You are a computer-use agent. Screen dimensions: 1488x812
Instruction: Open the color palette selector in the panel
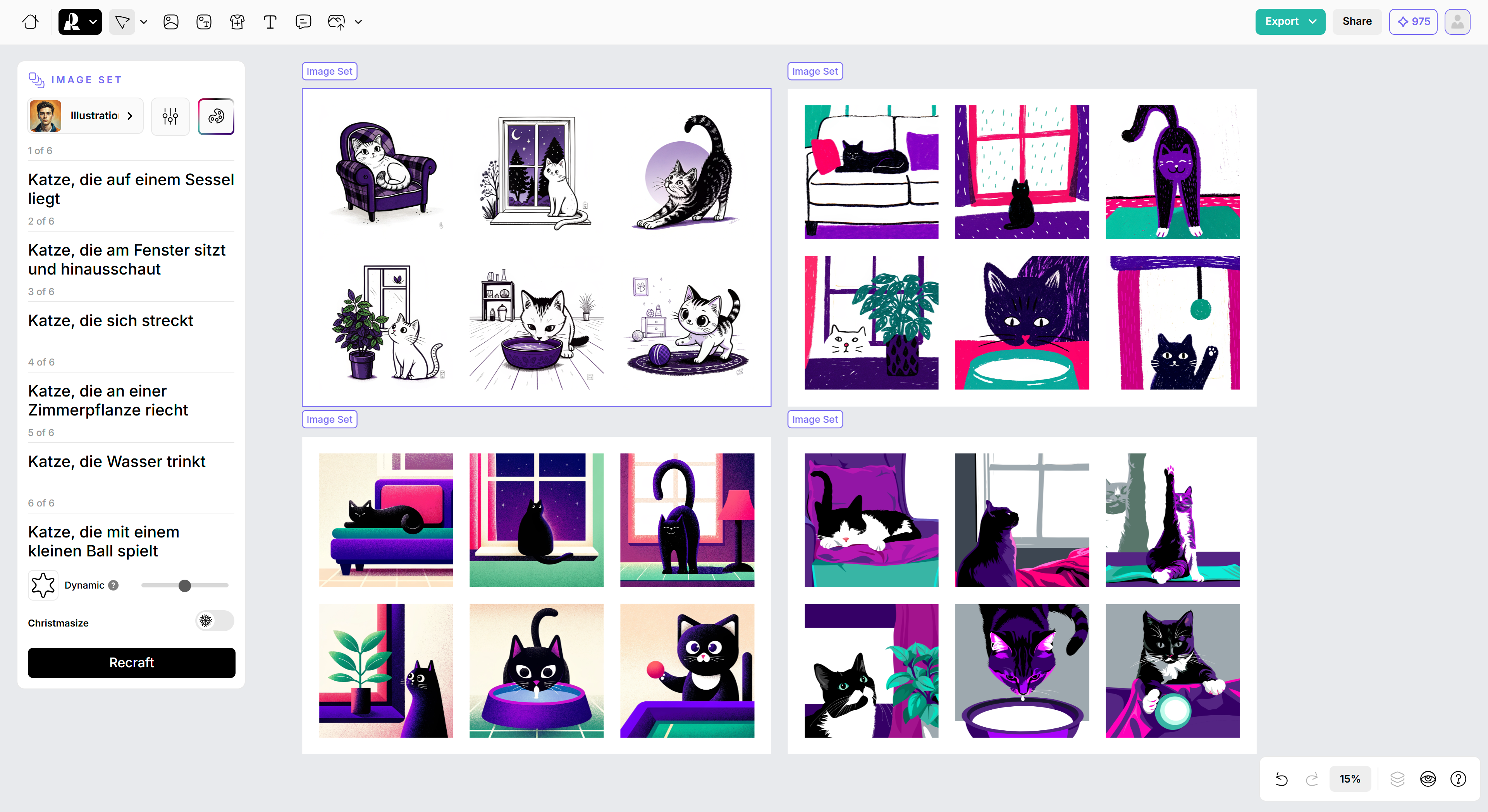coord(215,116)
